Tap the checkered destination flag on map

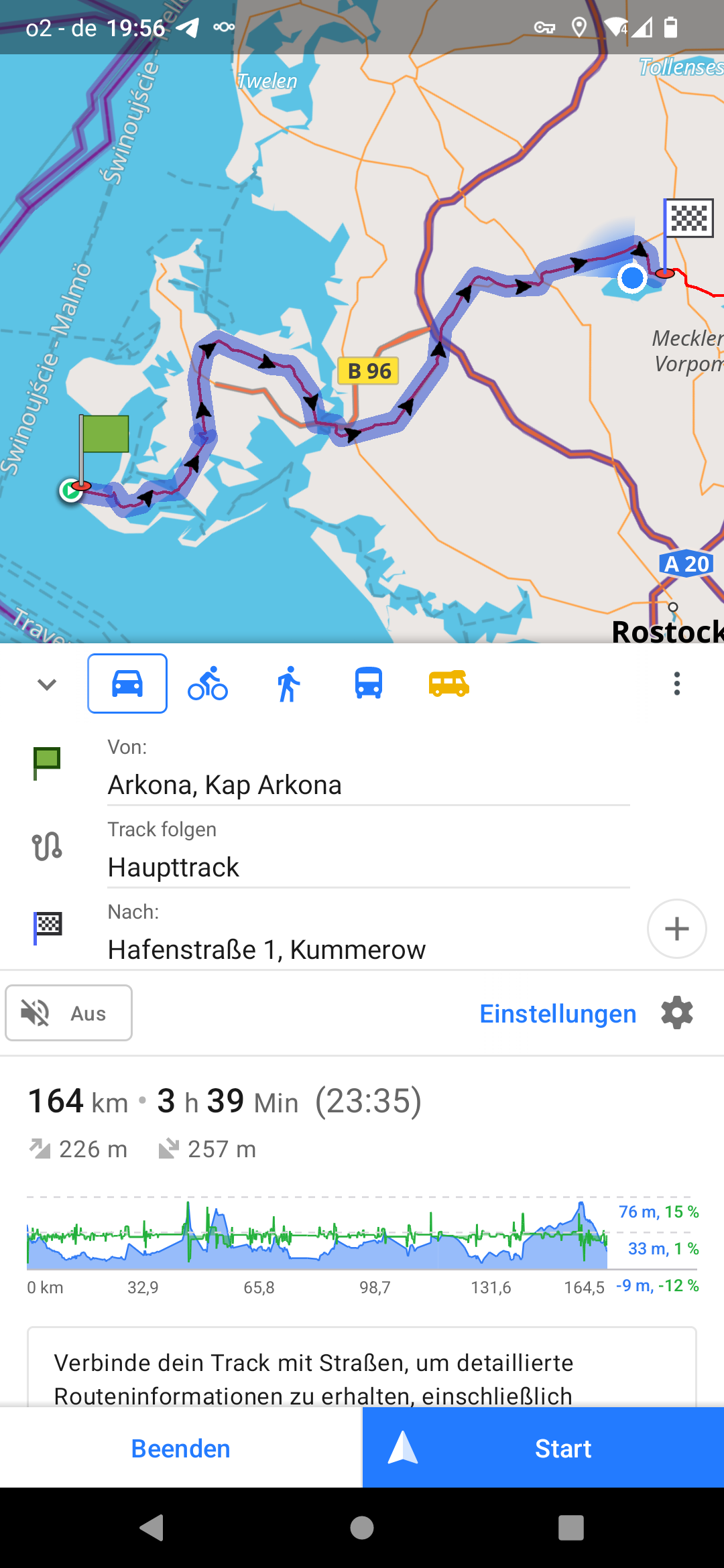[x=688, y=218]
